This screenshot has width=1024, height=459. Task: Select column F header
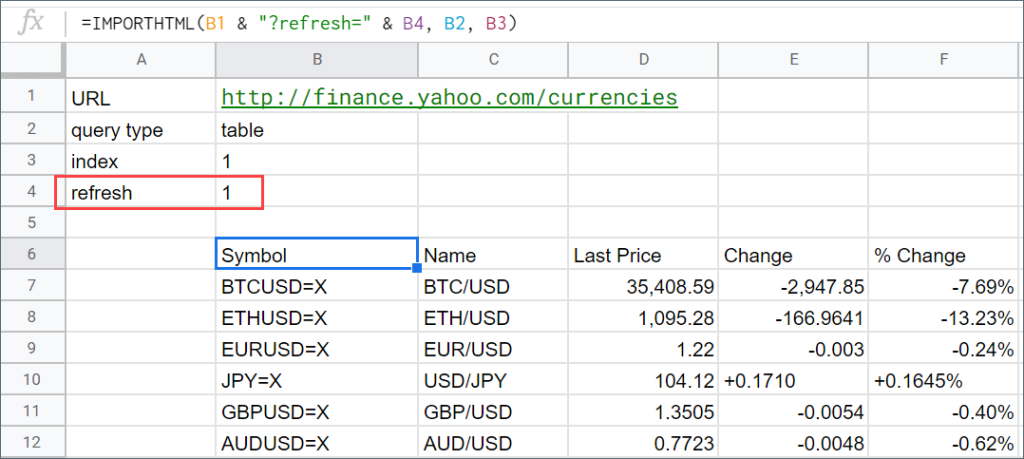pos(944,60)
